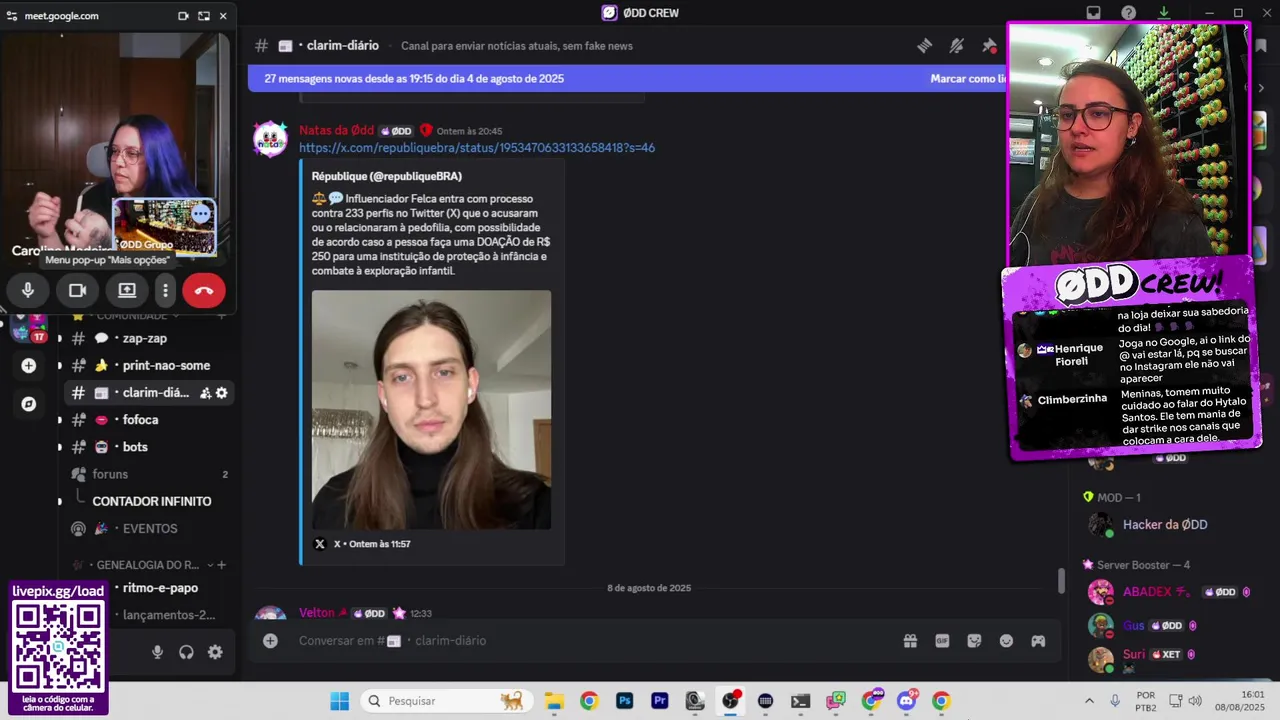1280x720 pixels.
Task: Click 'Marcar como lido' in new messages bar
Action: pyautogui.click(x=966, y=78)
